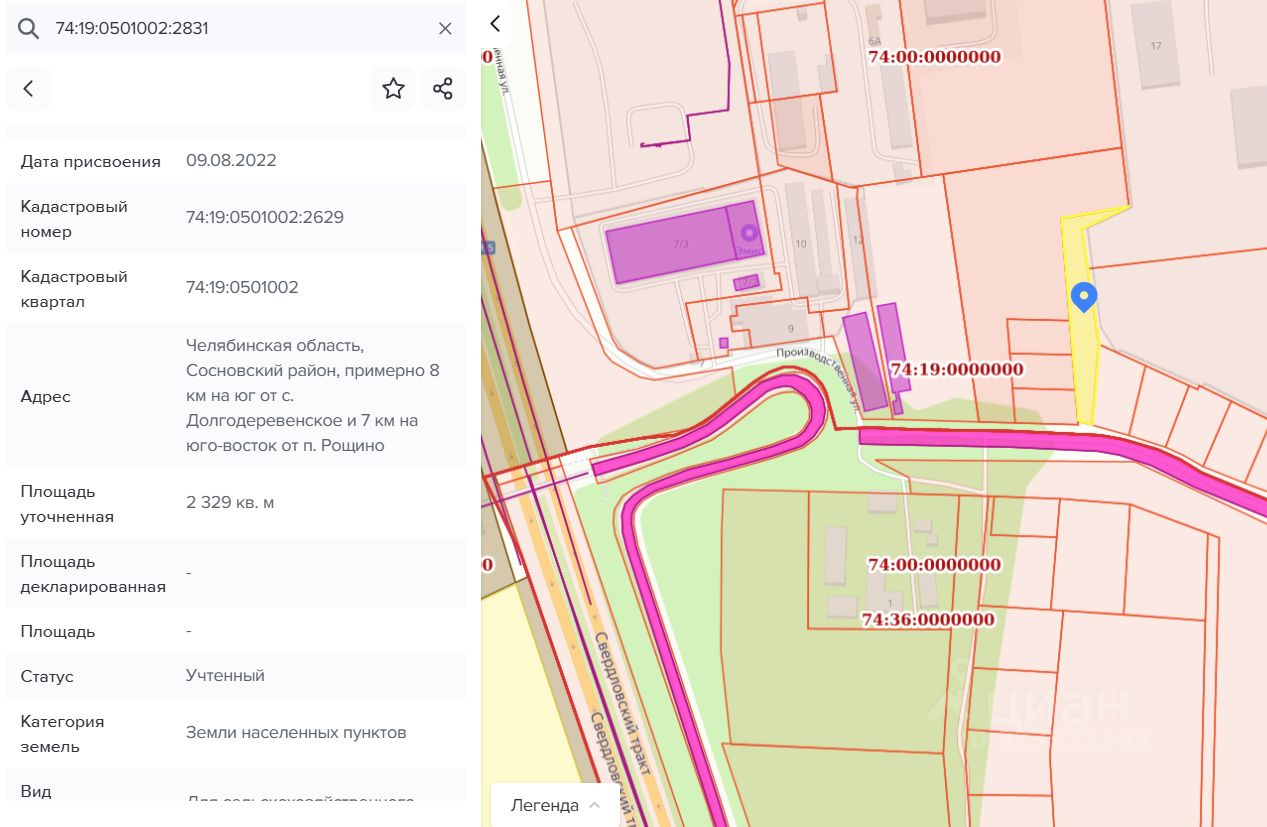Click building 17 in the top-right corner
This screenshot has width=1267, height=827.
1156,46
